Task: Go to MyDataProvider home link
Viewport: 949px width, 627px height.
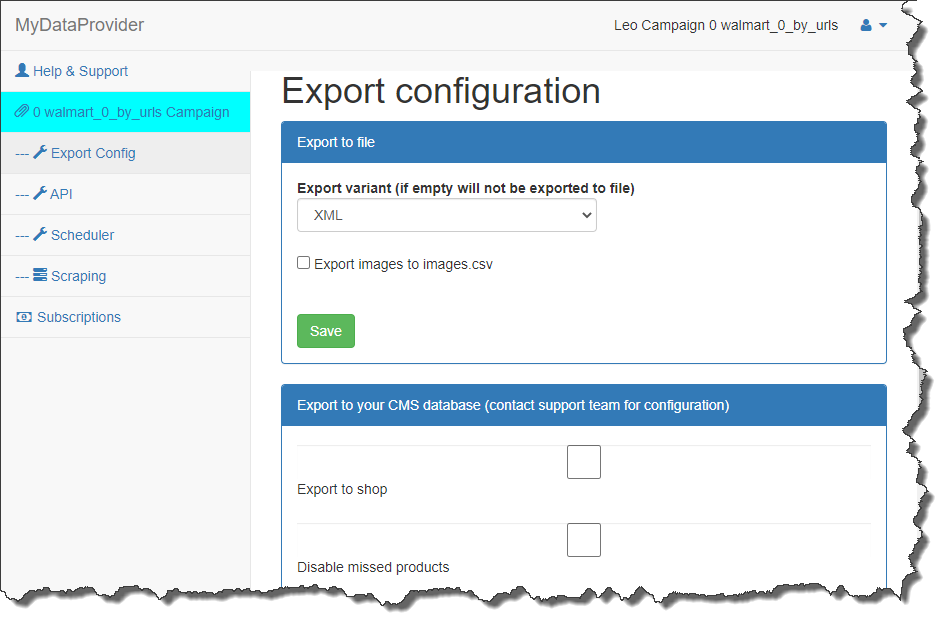Action: pyautogui.click(x=79, y=25)
